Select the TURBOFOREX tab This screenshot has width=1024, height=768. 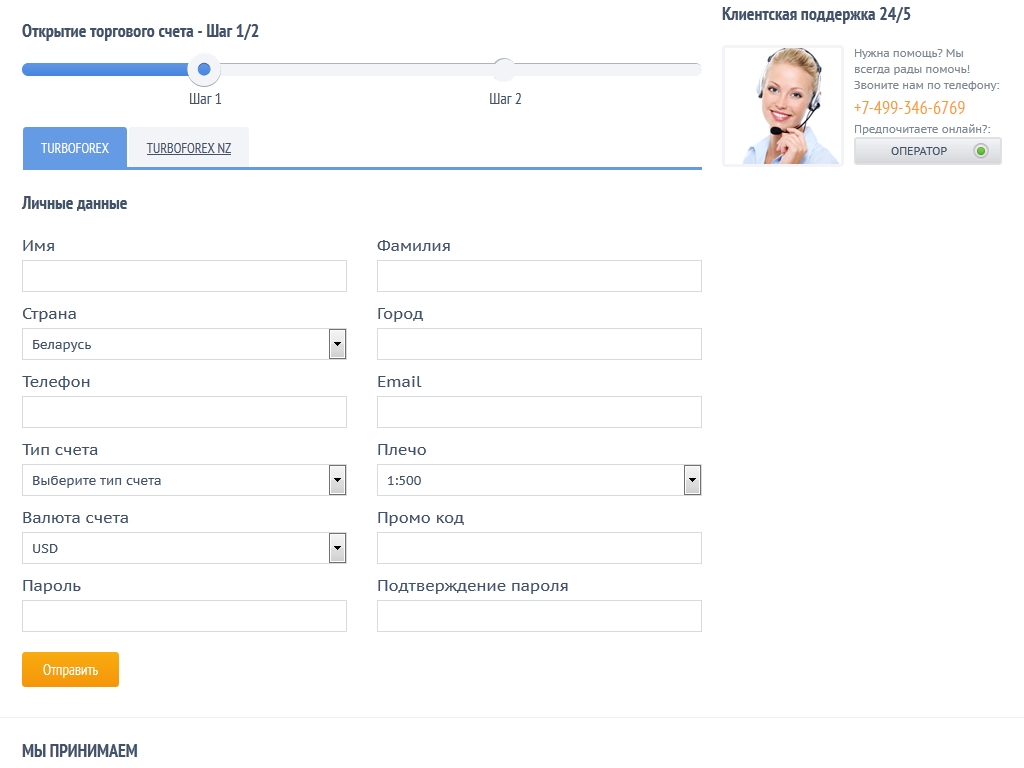click(x=75, y=148)
